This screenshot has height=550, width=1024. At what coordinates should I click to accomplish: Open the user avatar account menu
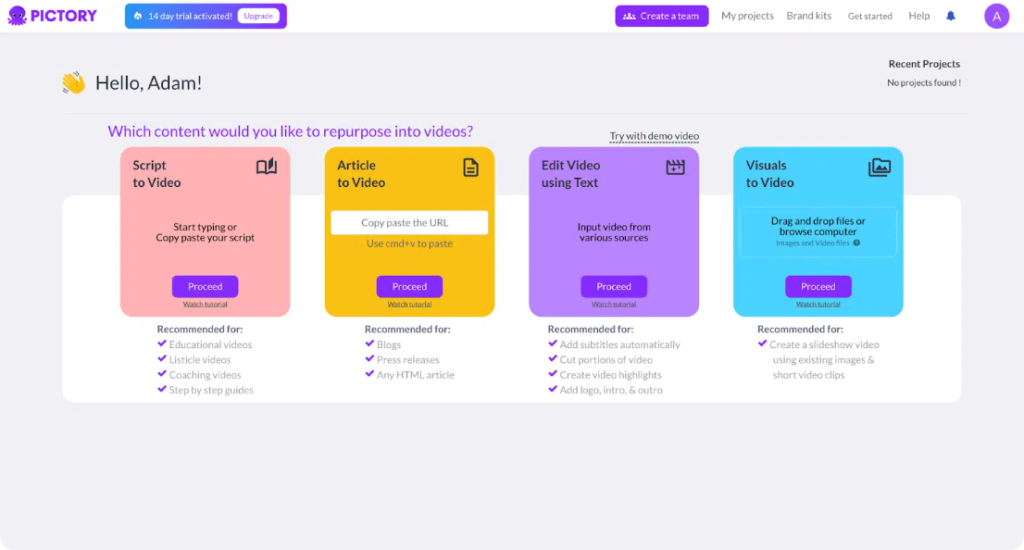(x=996, y=16)
